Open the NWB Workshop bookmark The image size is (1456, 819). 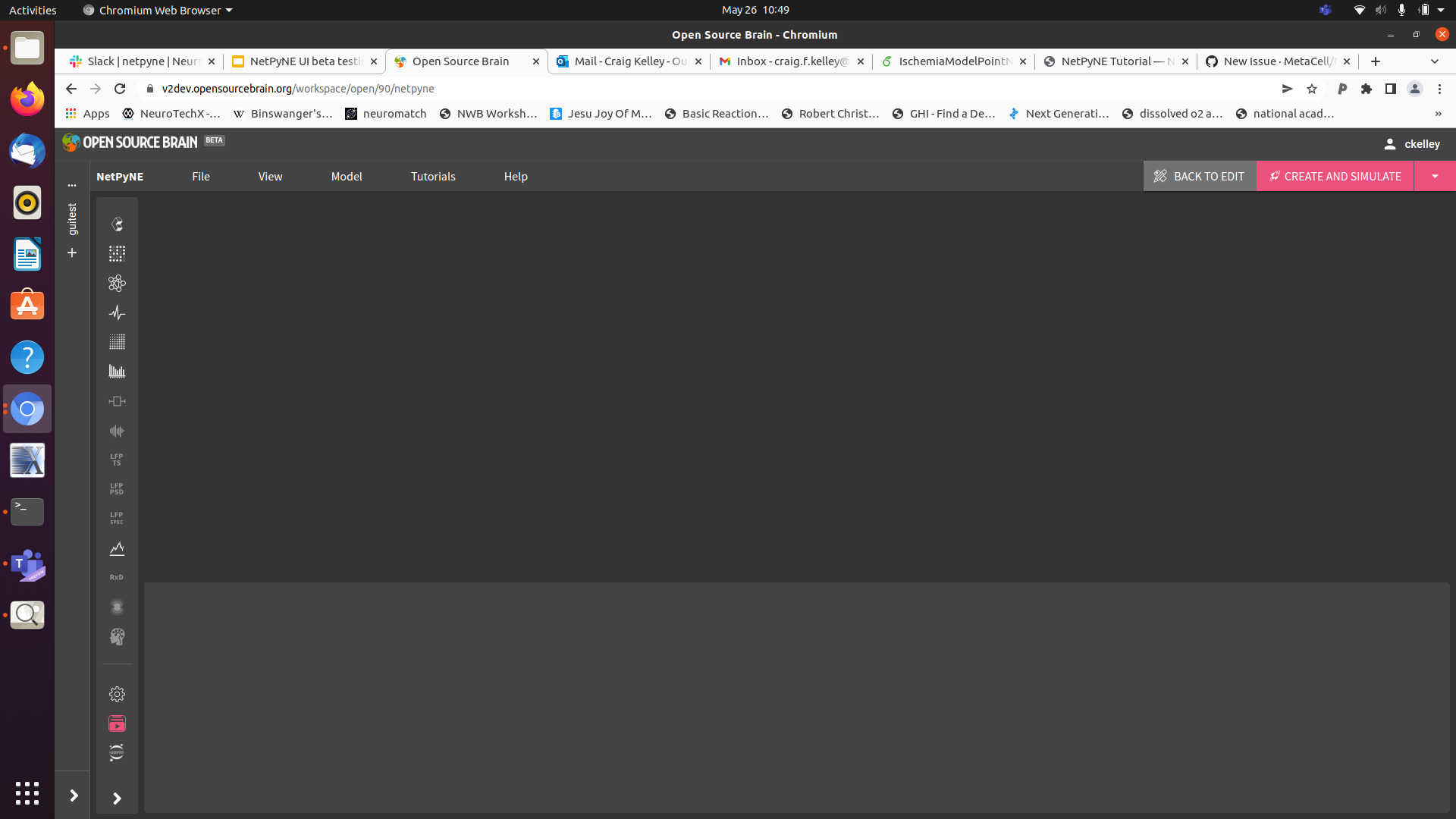(x=488, y=114)
